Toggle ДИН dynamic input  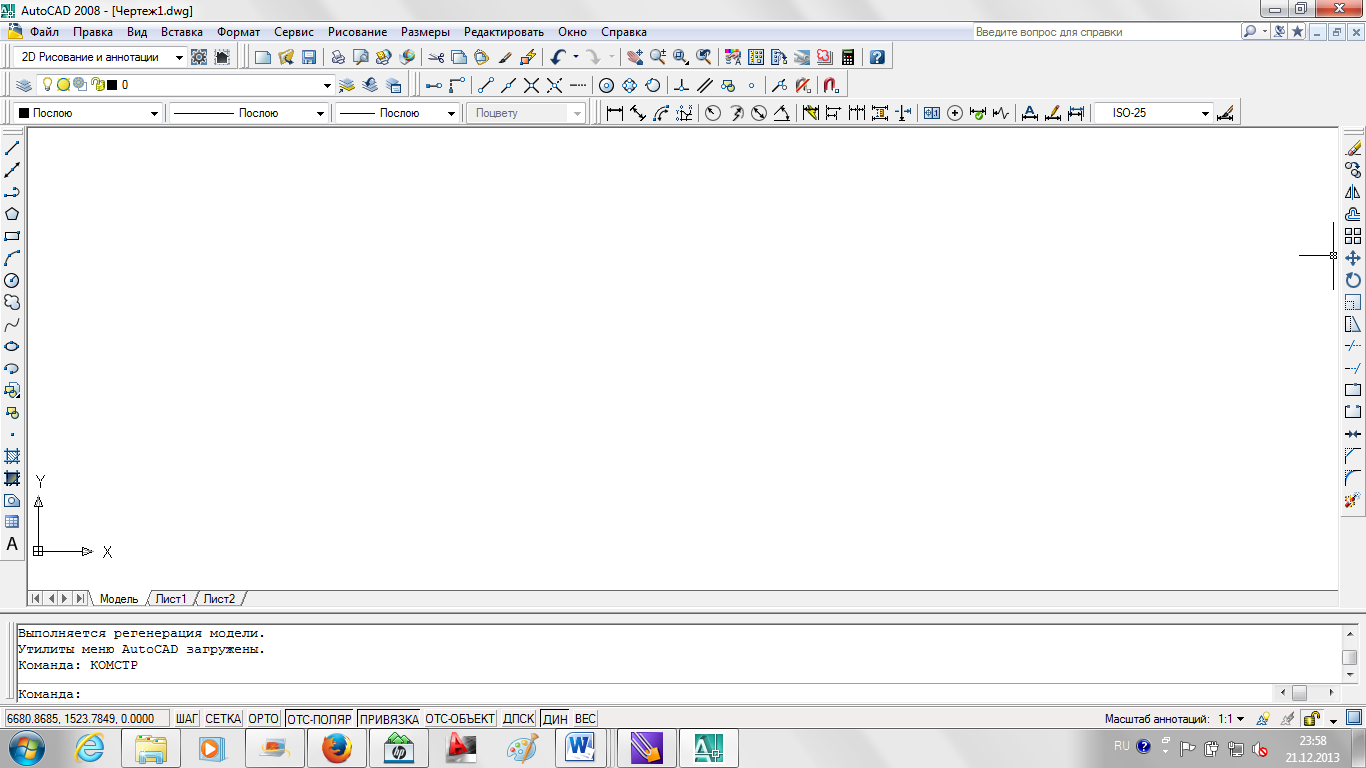point(555,719)
